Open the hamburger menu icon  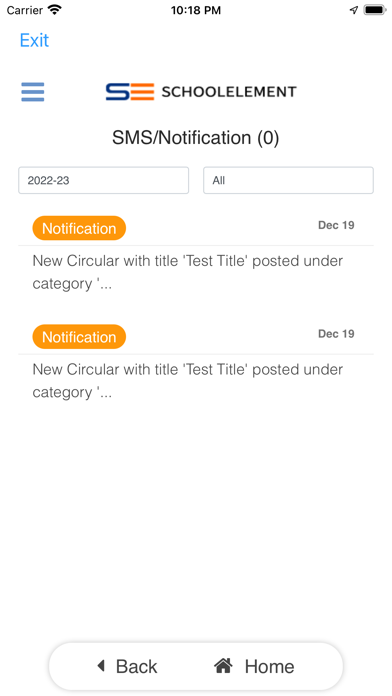click(x=32, y=92)
